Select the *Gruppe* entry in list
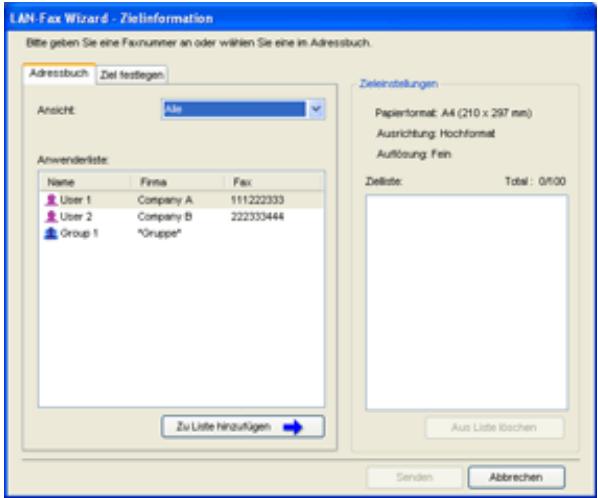Image resolution: width=598 pixels, height=498 pixels. click(x=159, y=233)
